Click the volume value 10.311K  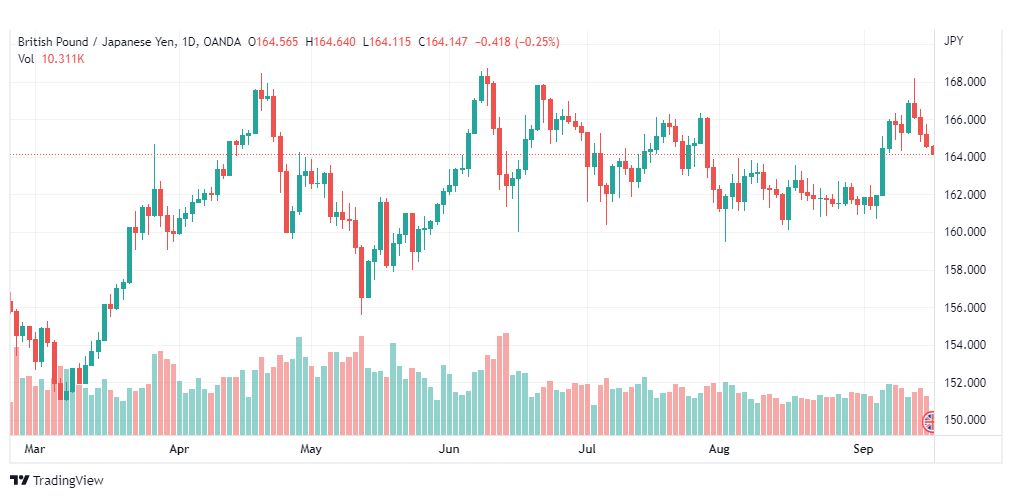pos(63,59)
